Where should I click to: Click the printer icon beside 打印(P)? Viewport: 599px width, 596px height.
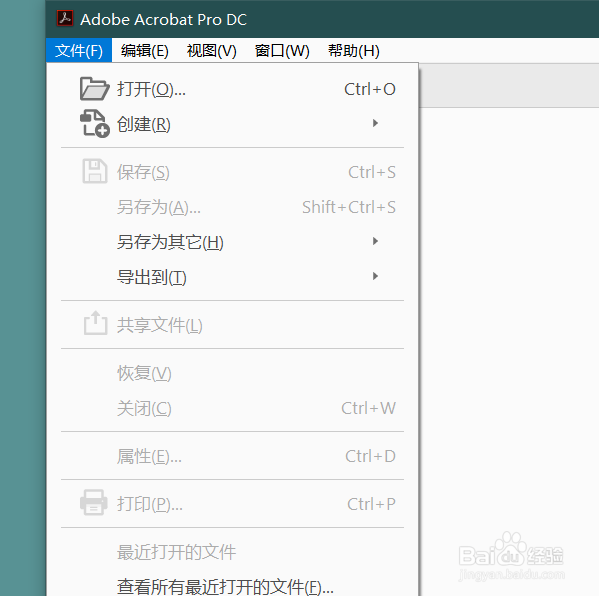tap(94, 502)
